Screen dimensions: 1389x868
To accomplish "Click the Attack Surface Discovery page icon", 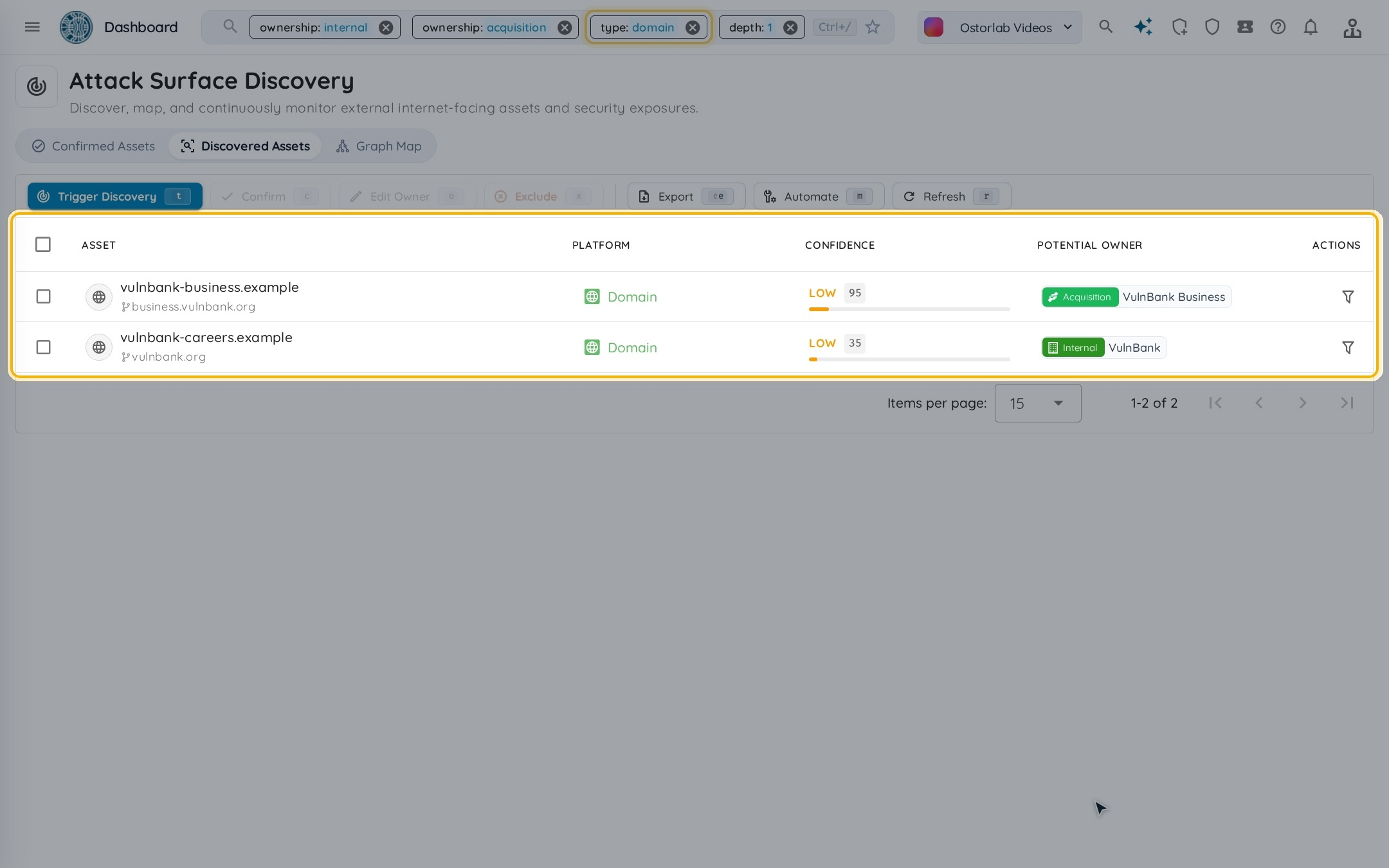I will [x=37, y=86].
